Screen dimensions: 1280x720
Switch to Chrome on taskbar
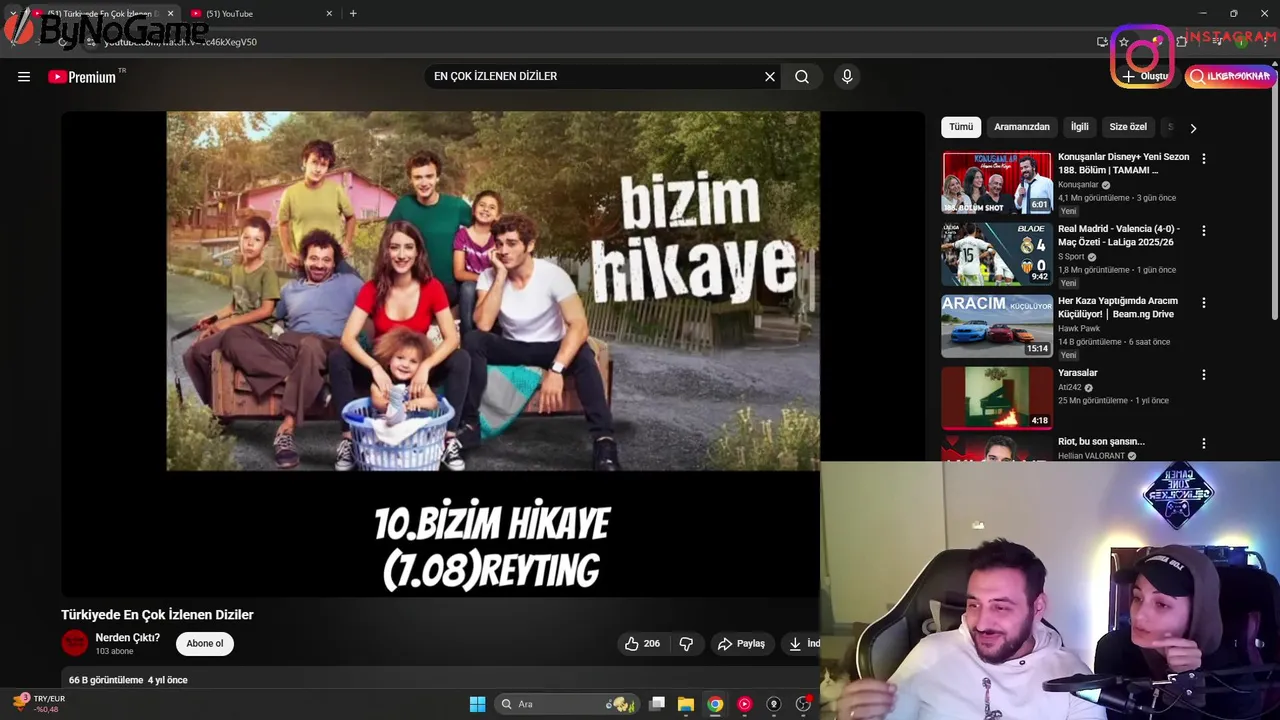[x=715, y=704]
